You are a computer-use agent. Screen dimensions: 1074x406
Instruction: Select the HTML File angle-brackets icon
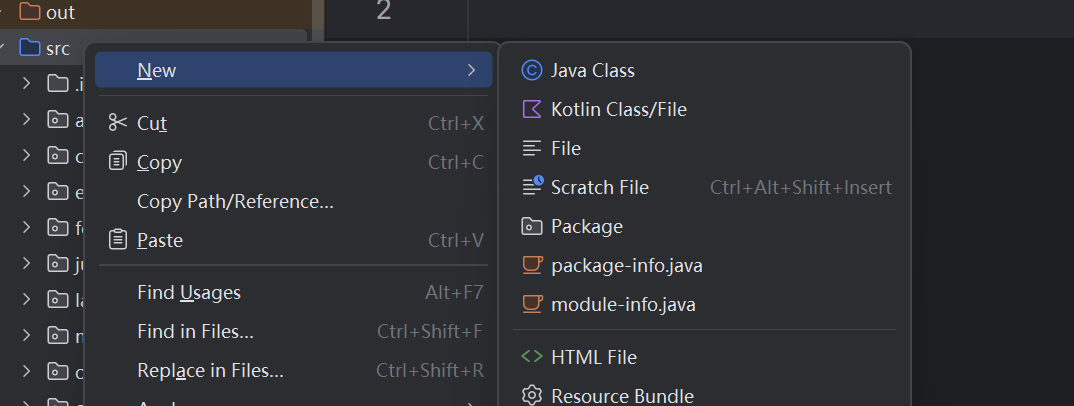click(x=532, y=357)
